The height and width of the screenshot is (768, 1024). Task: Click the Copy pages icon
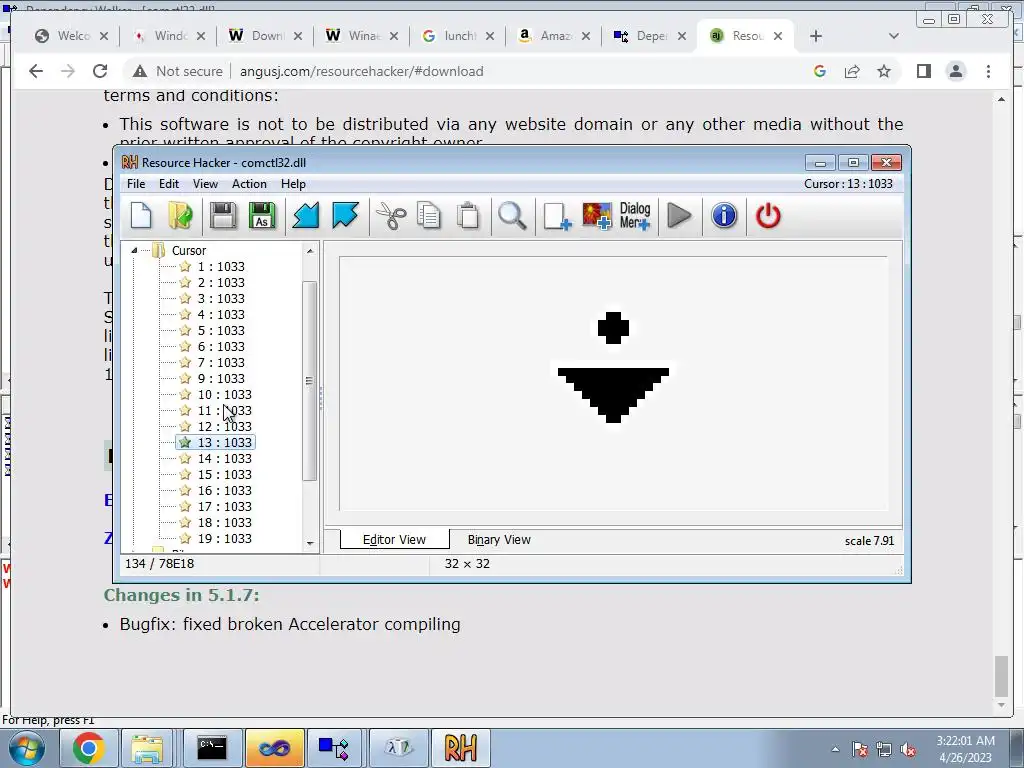click(x=429, y=216)
